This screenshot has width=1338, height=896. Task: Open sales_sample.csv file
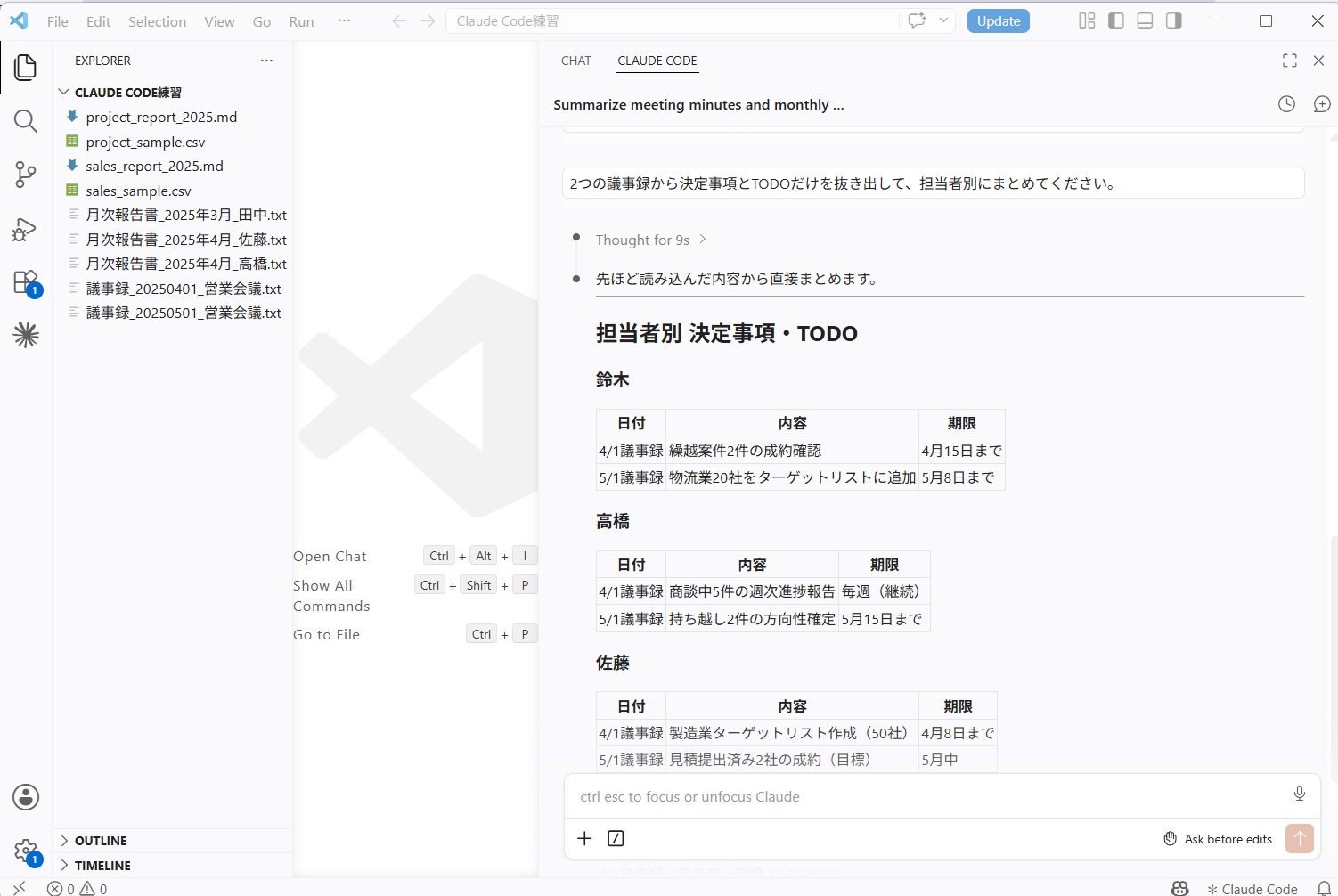click(138, 191)
